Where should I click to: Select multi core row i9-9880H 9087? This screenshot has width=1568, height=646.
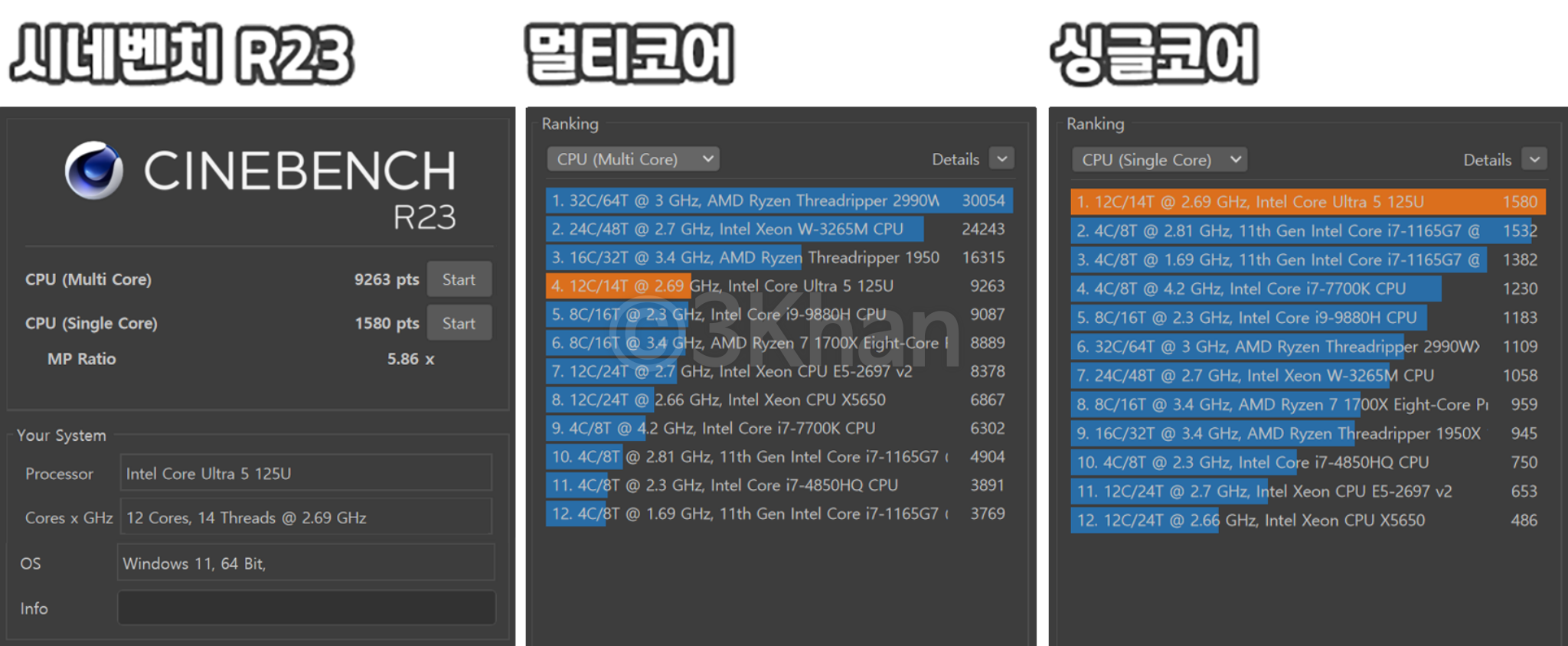(x=779, y=314)
